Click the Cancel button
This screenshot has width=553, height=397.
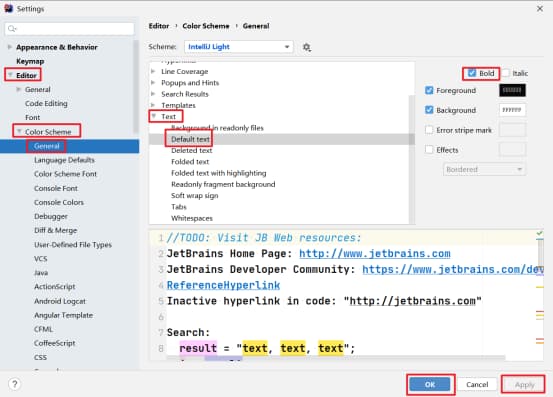click(x=477, y=384)
